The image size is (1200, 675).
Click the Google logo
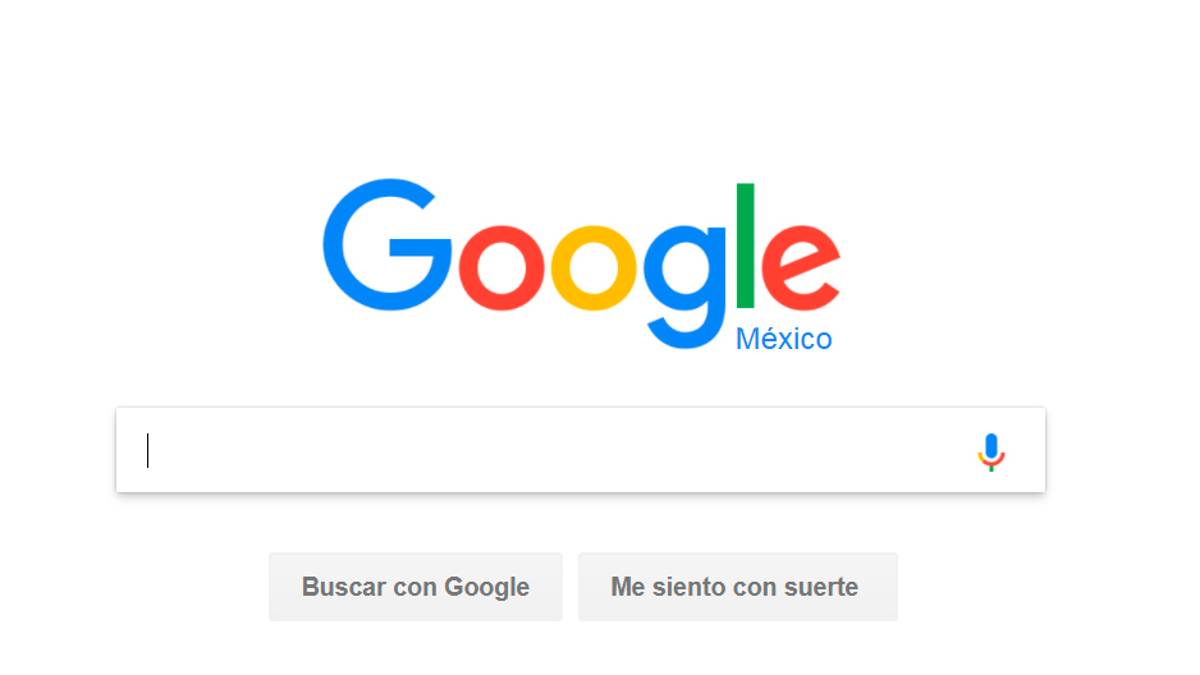tap(581, 265)
